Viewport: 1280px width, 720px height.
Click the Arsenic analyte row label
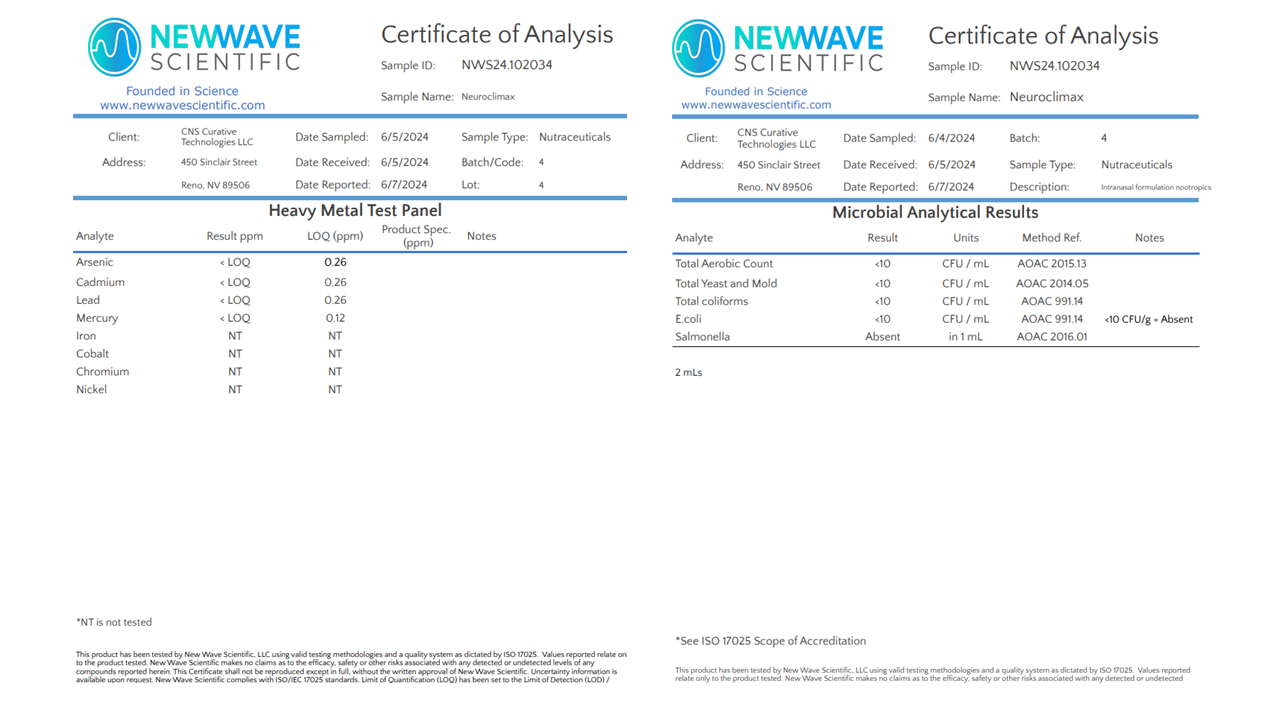click(95, 262)
